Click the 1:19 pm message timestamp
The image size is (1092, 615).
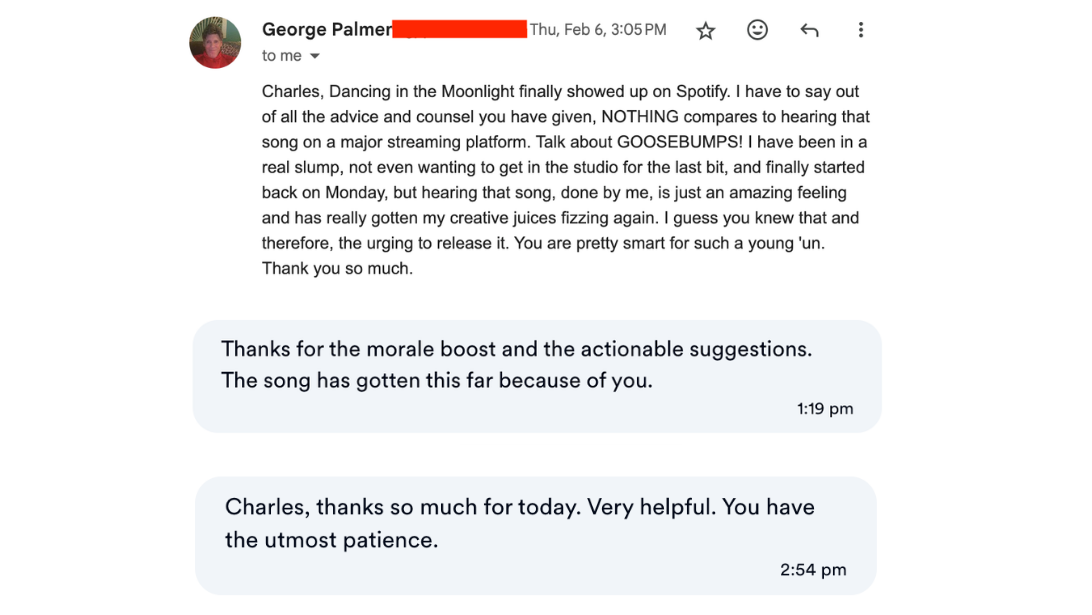(x=825, y=408)
